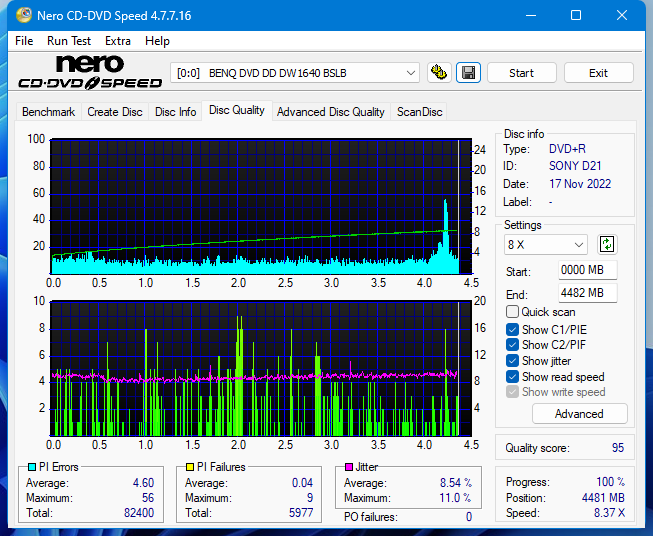Click PI Errors total value 82400
The width and height of the screenshot is (653, 536).
coord(139,513)
